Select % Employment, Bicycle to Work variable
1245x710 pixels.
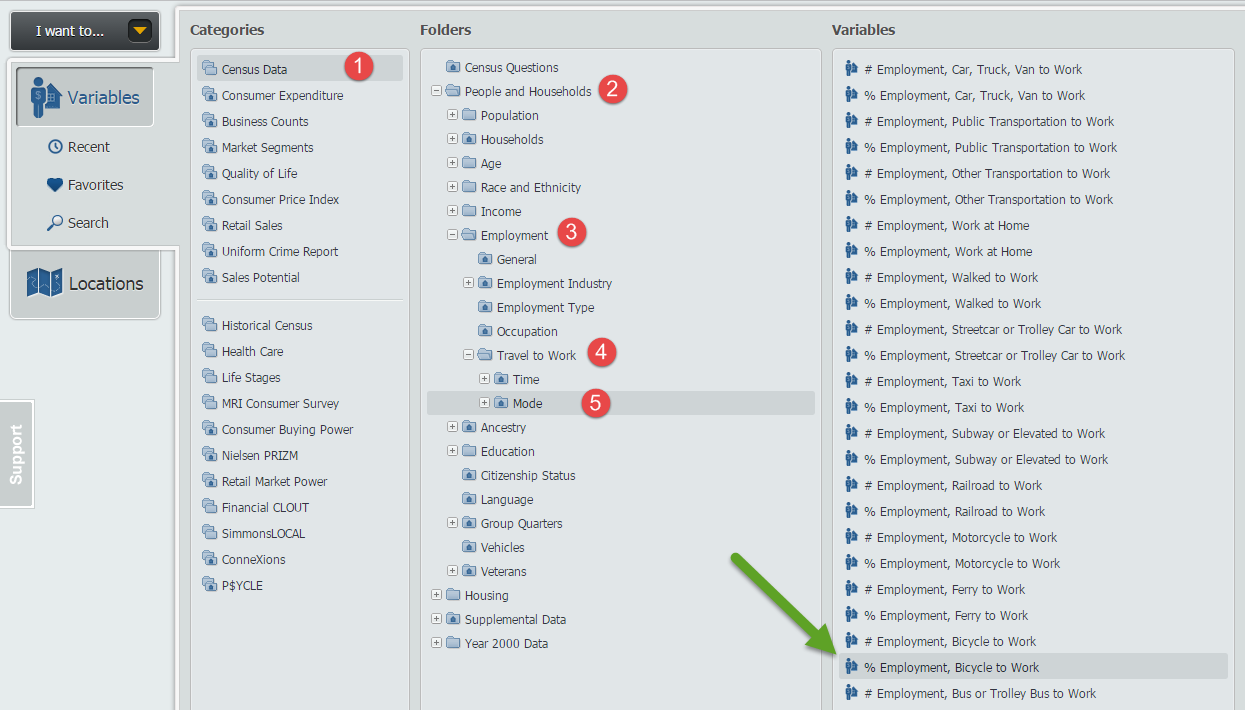[951, 667]
